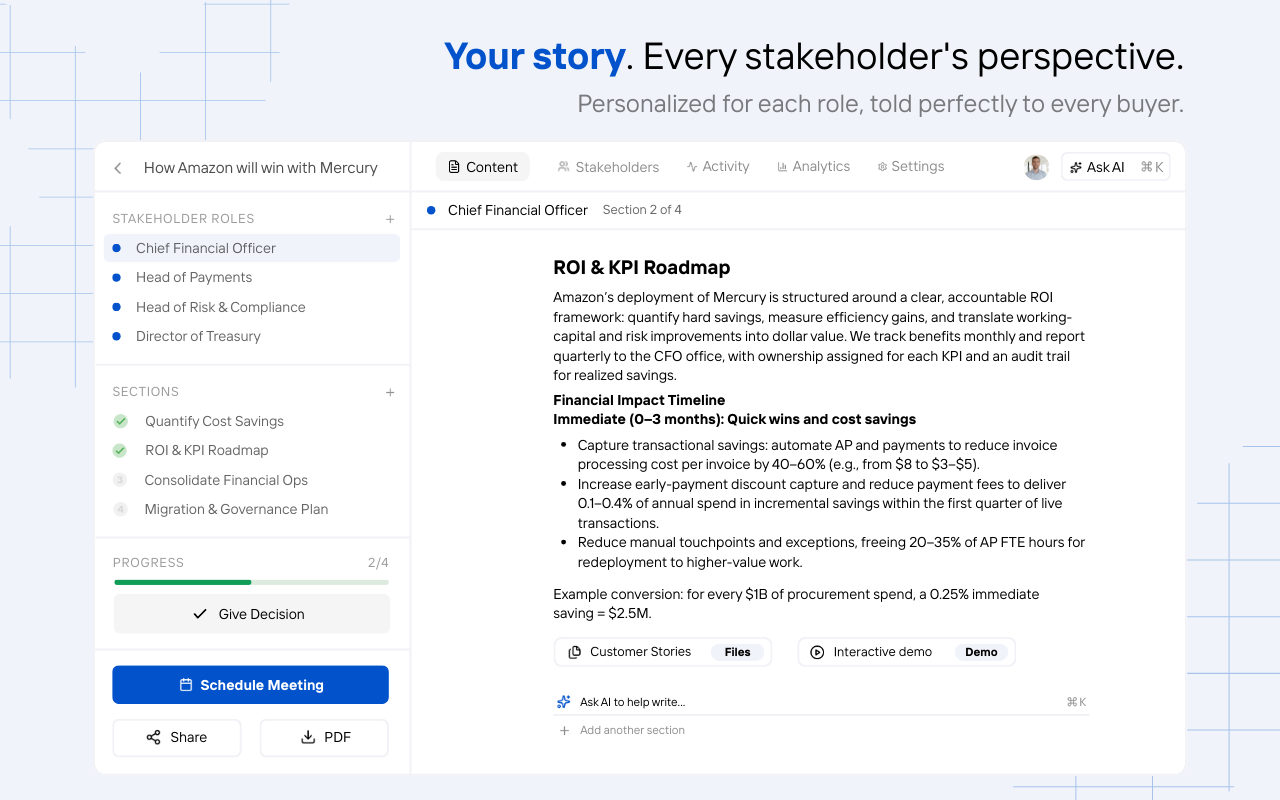Add a new section with plus icon

390,392
